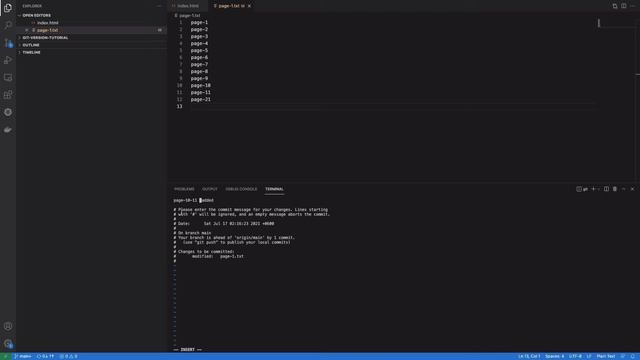
Task: Open the Remote Explorer view
Action: (8, 78)
